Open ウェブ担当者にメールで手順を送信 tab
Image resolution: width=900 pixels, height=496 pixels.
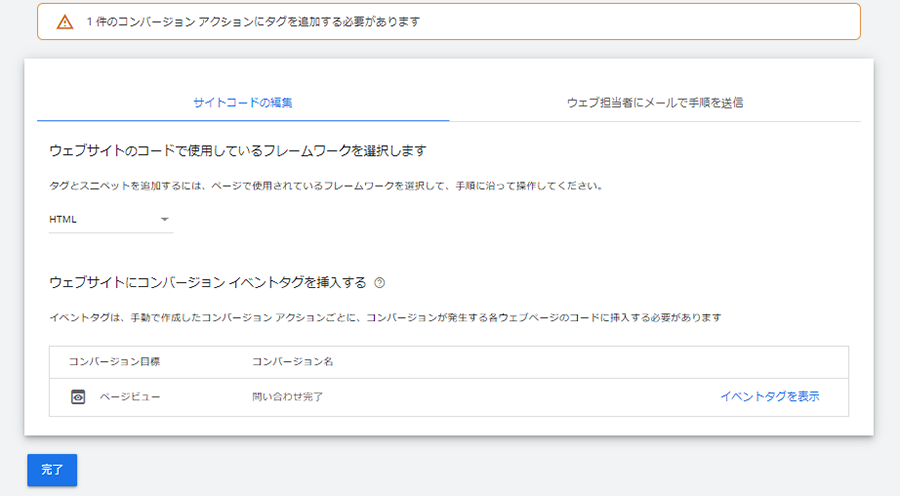coord(655,103)
